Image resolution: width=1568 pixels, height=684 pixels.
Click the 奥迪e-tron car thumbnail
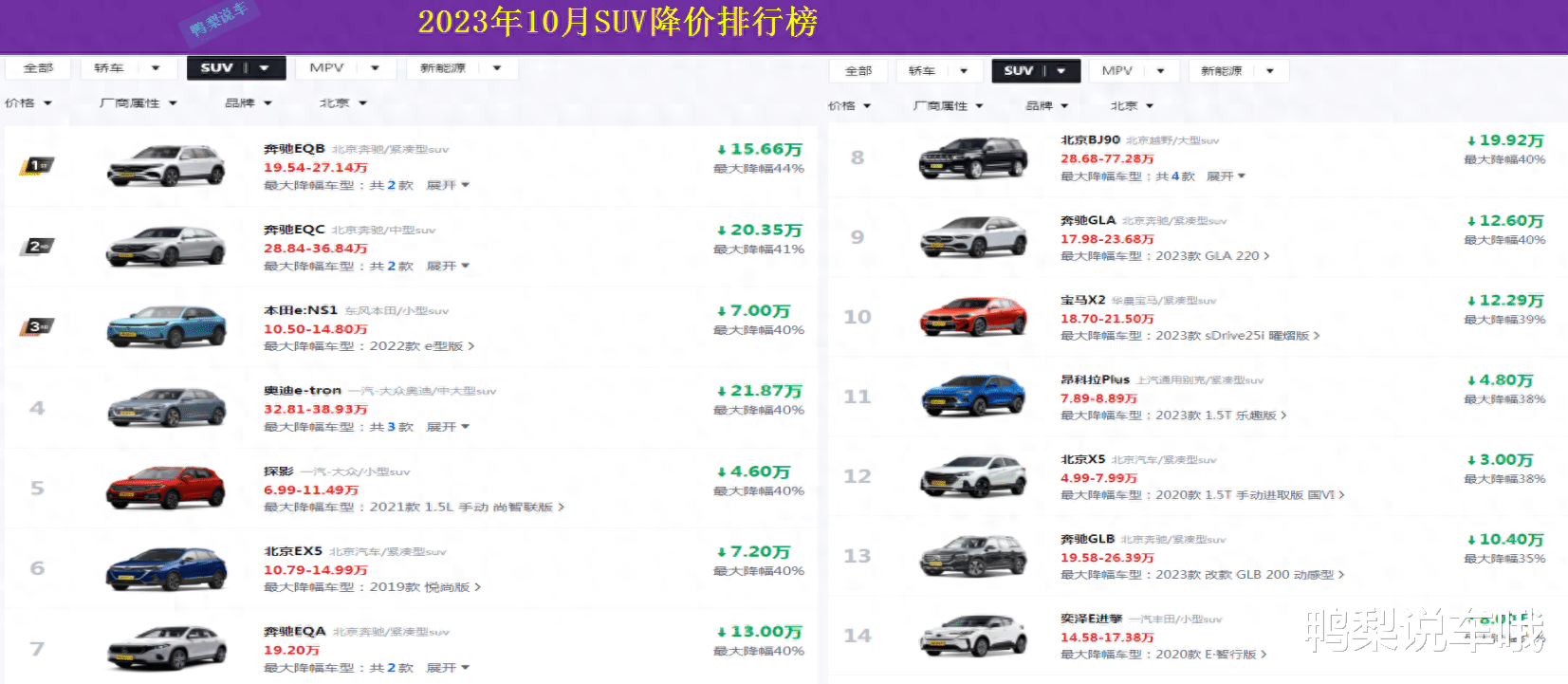[x=166, y=408]
